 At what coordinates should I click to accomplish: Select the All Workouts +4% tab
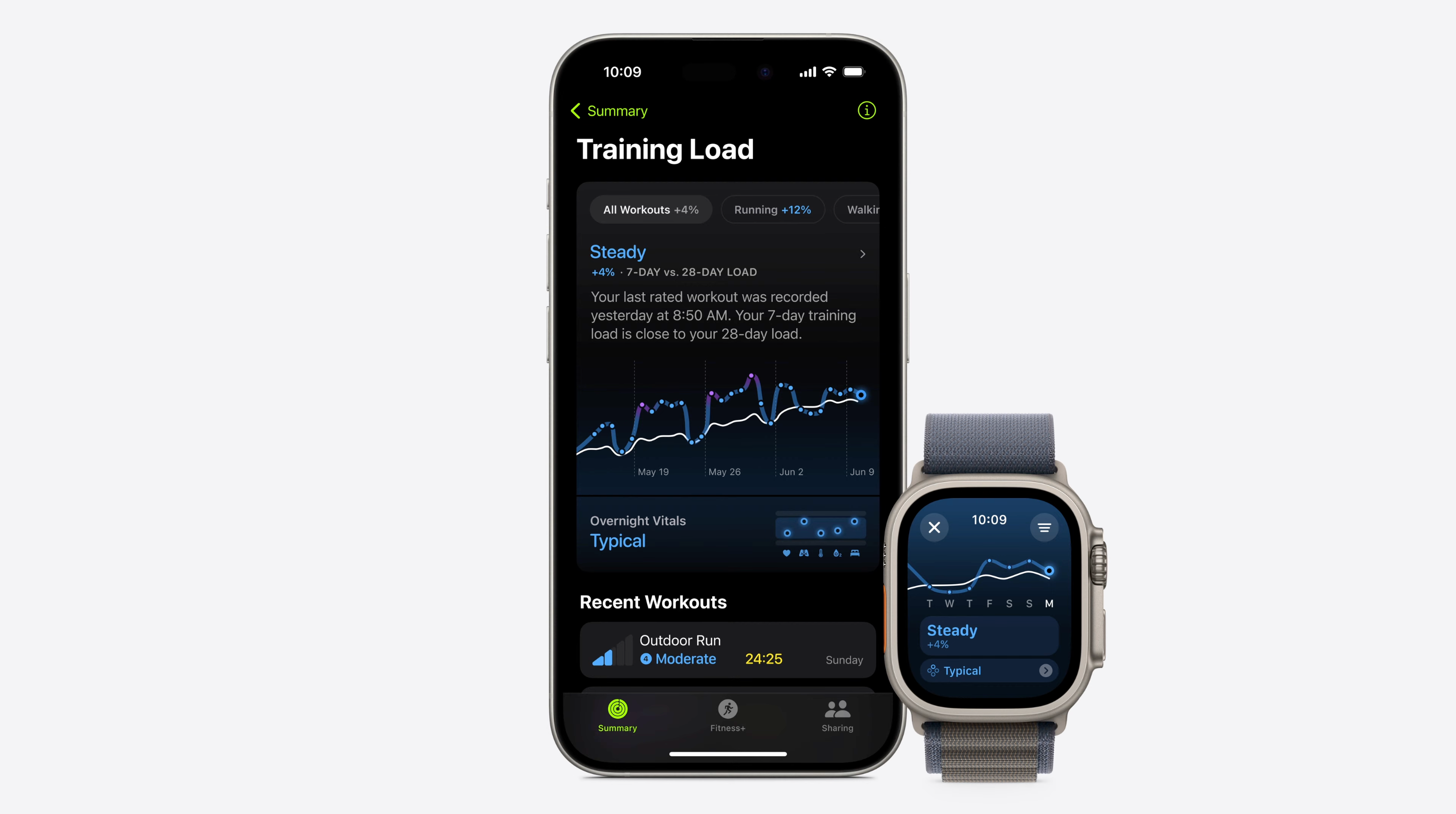click(650, 209)
